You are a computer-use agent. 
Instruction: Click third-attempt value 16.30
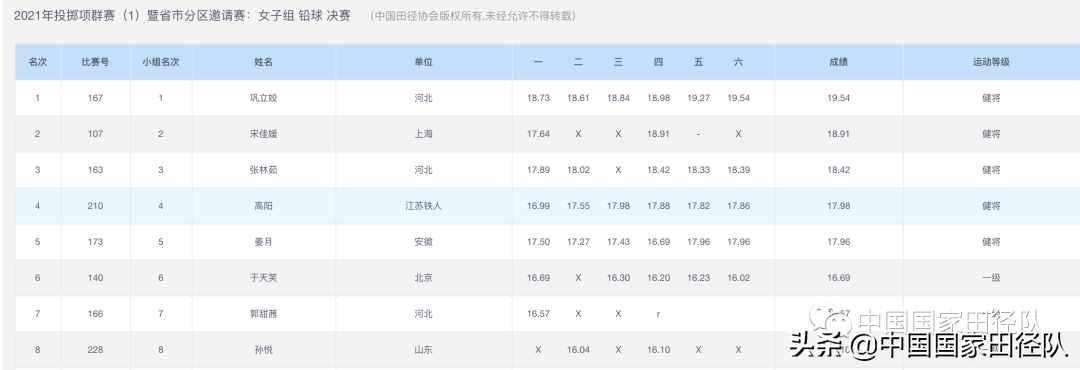pyautogui.click(x=619, y=278)
